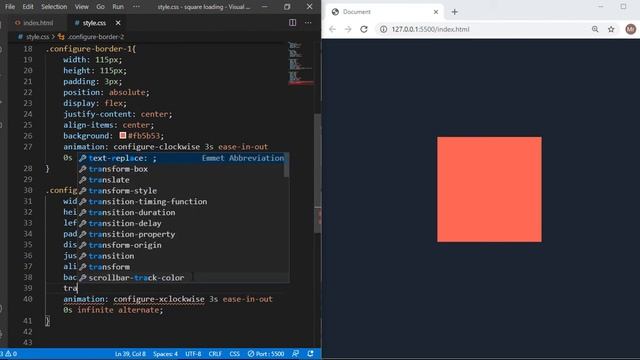Open notifications bell in status bar
640x360 pixels.
311,354
